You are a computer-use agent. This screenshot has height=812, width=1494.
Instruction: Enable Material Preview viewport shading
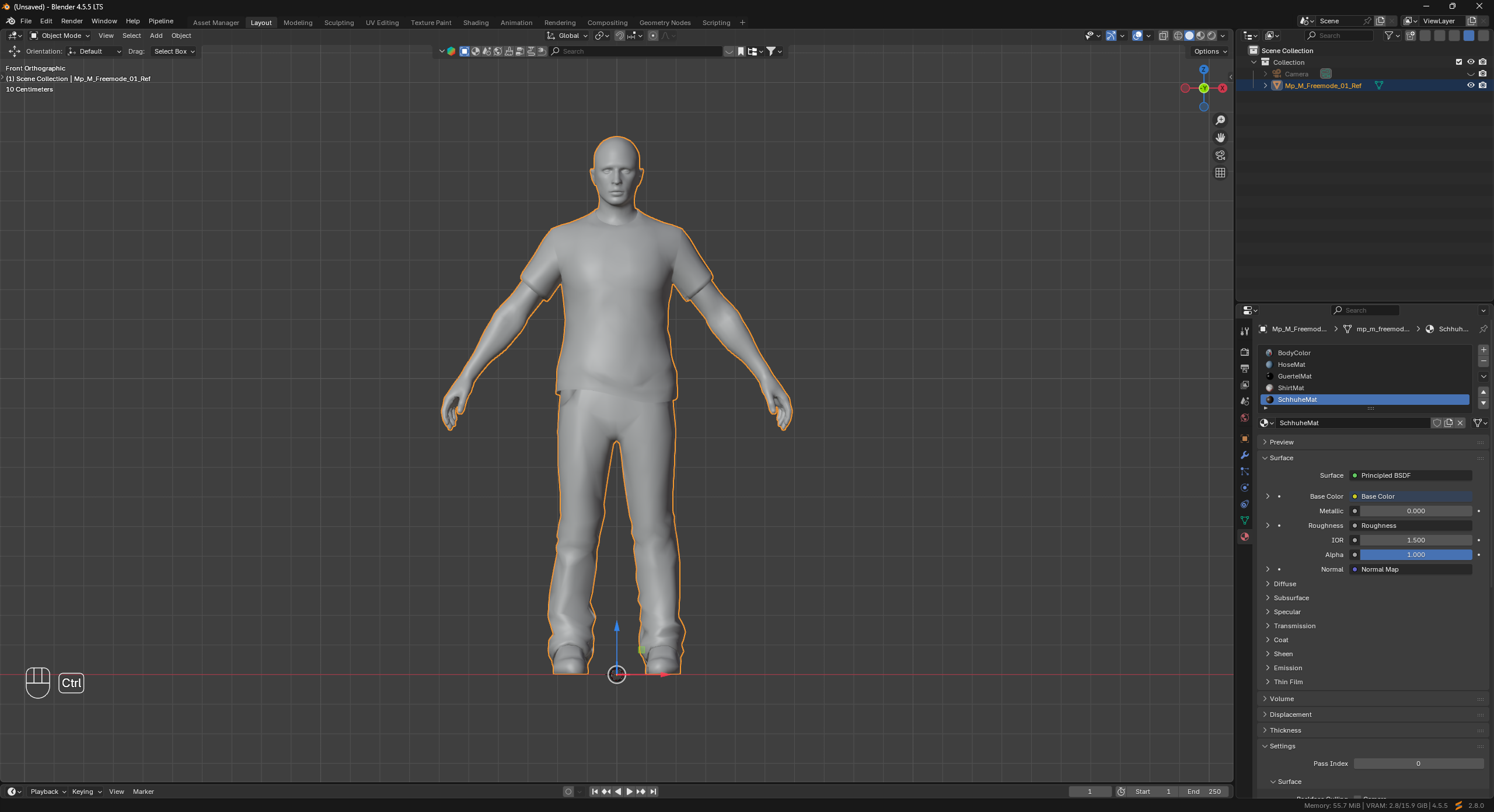[1201, 36]
